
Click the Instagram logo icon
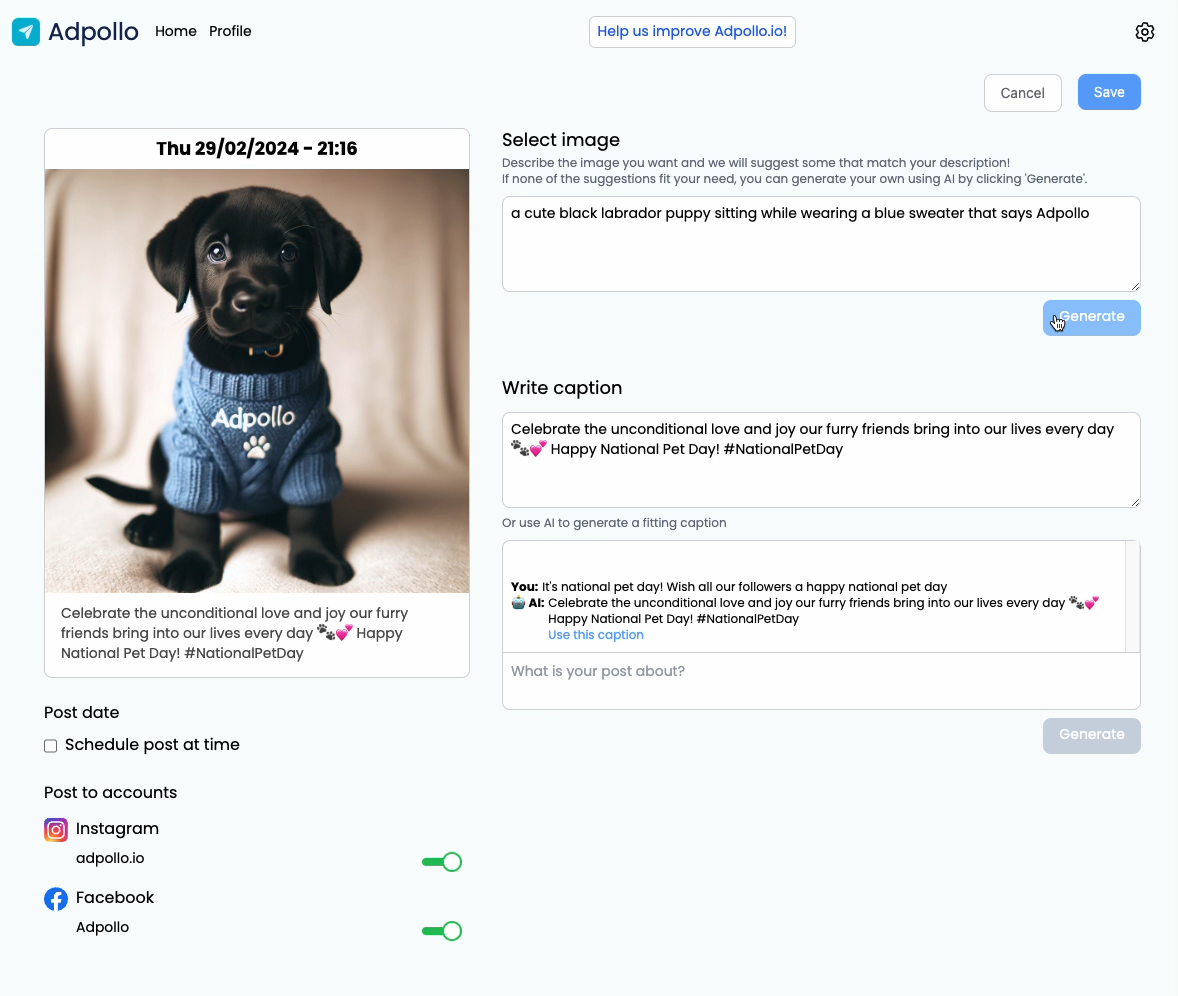coord(56,830)
